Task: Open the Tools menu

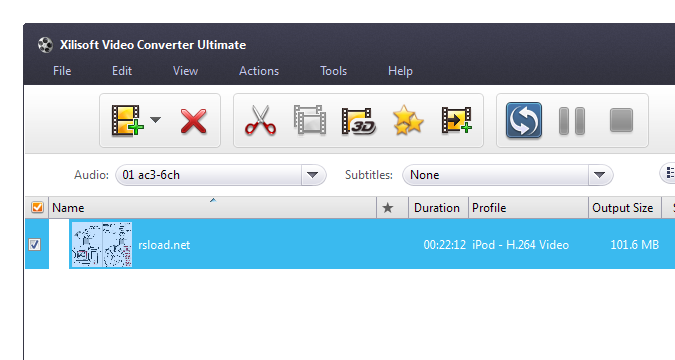Action: (x=333, y=71)
